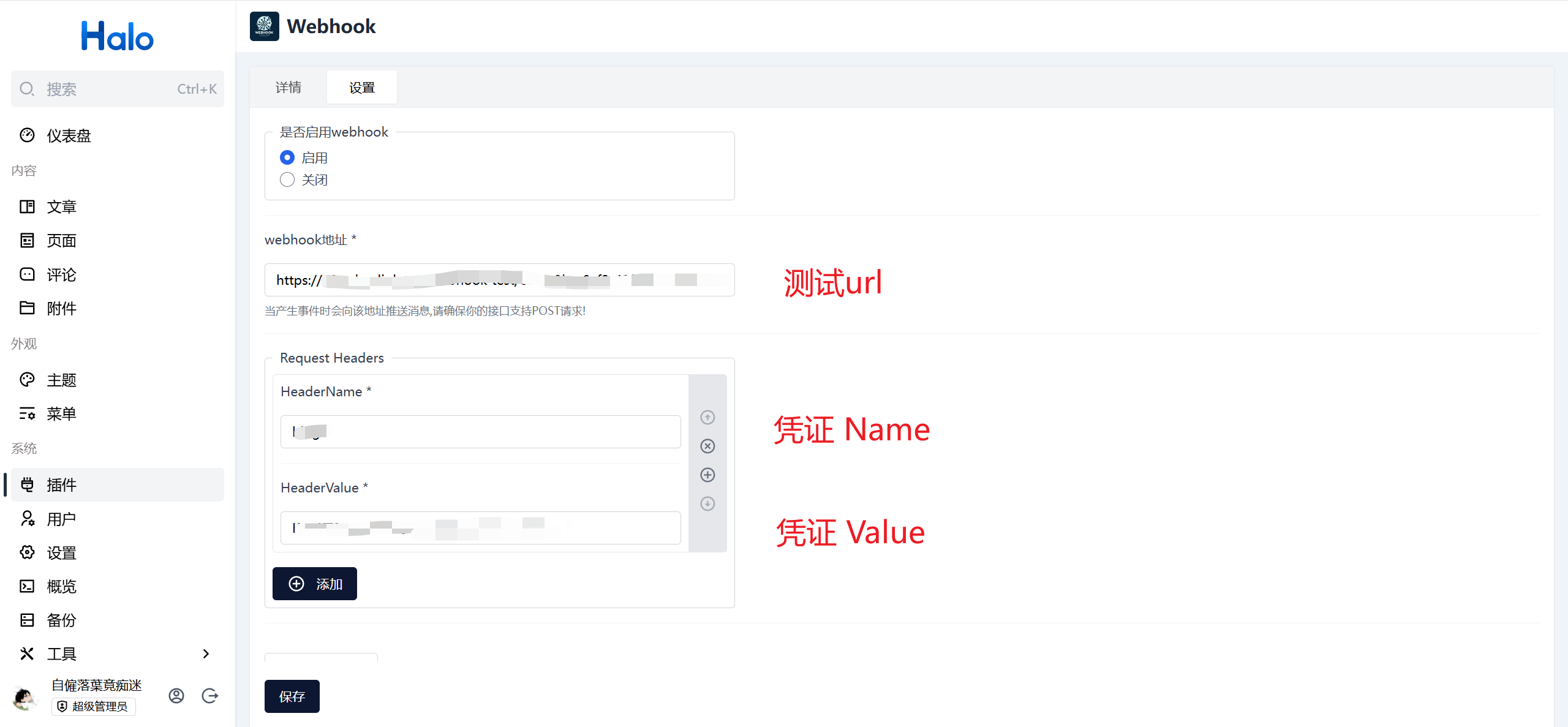Image resolution: width=1568 pixels, height=727 pixels.
Task: Open 插件 in the sidebar
Action: pyautogui.click(x=61, y=485)
